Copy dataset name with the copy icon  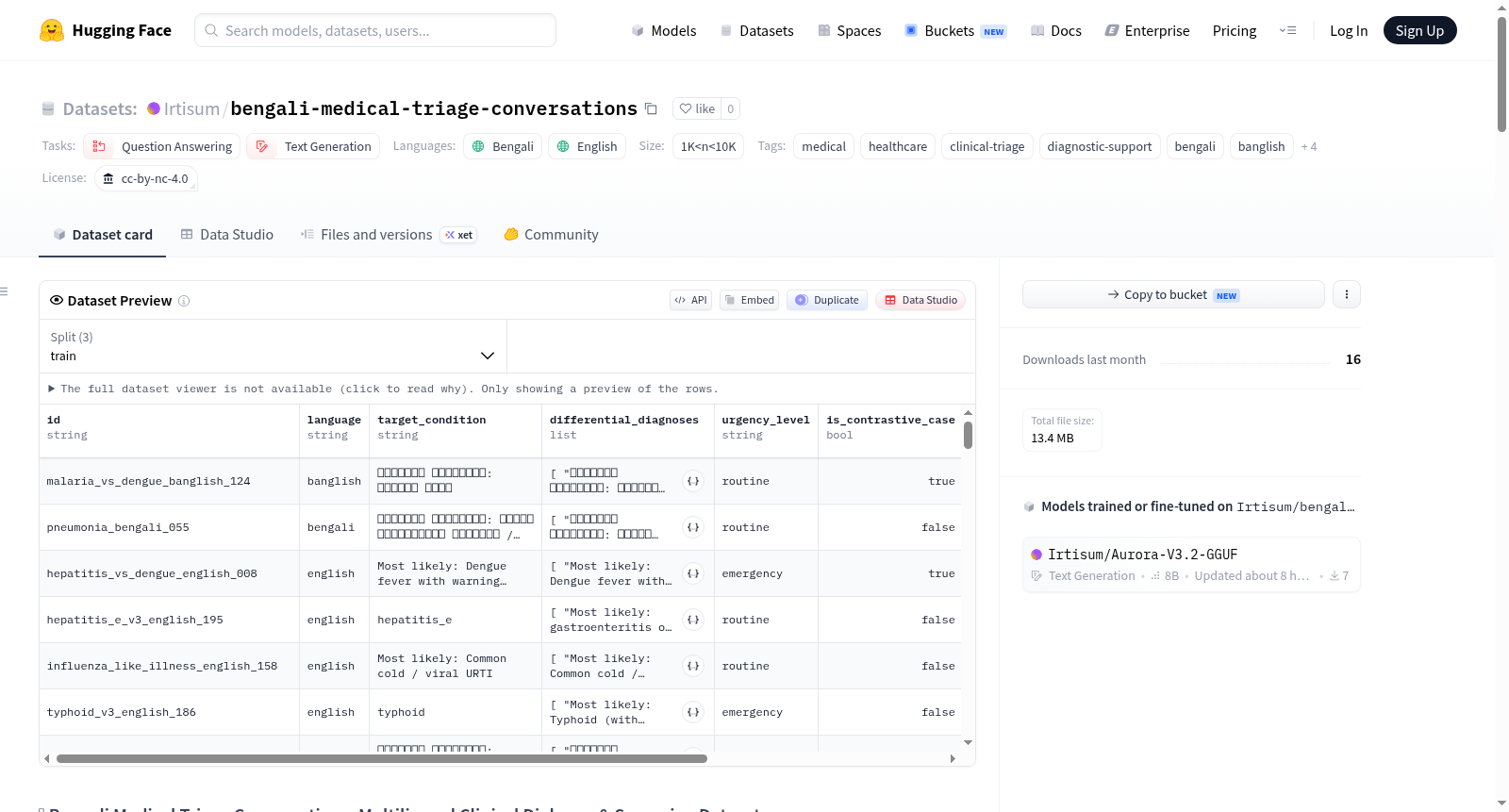click(x=651, y=108)
